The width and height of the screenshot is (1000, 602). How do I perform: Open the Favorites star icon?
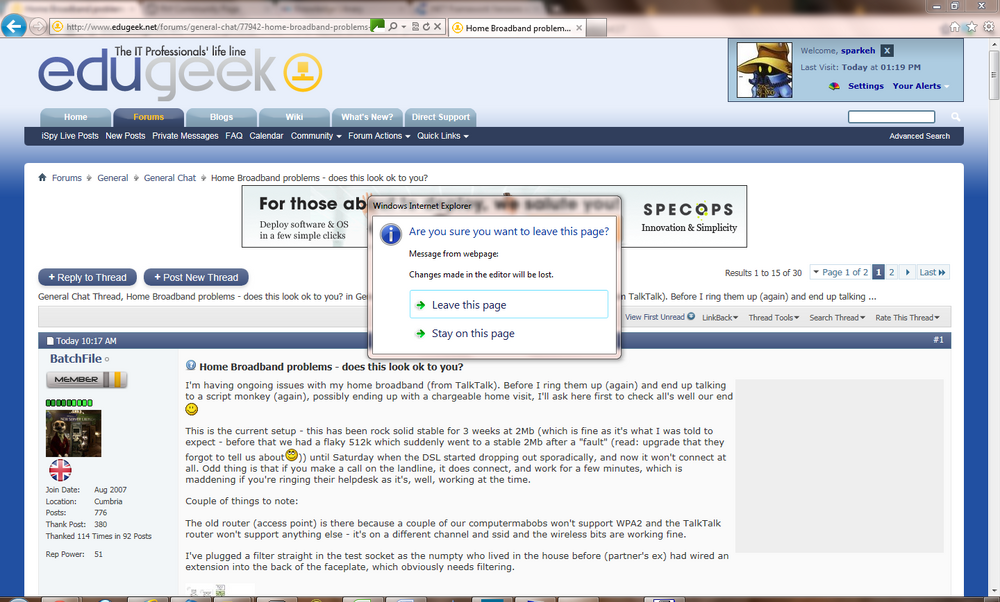point(971,27)
